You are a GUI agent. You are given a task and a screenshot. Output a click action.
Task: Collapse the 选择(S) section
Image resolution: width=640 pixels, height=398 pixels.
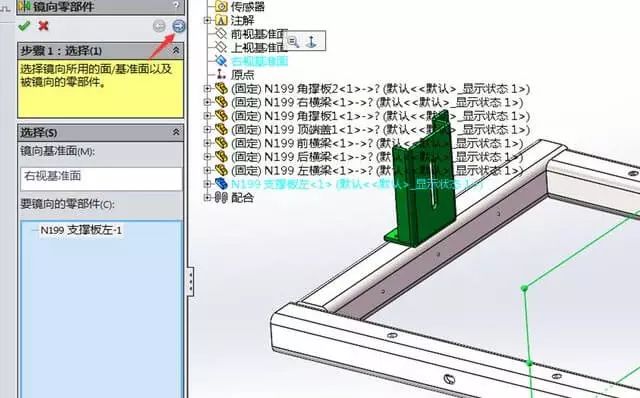tap(176, 132)
